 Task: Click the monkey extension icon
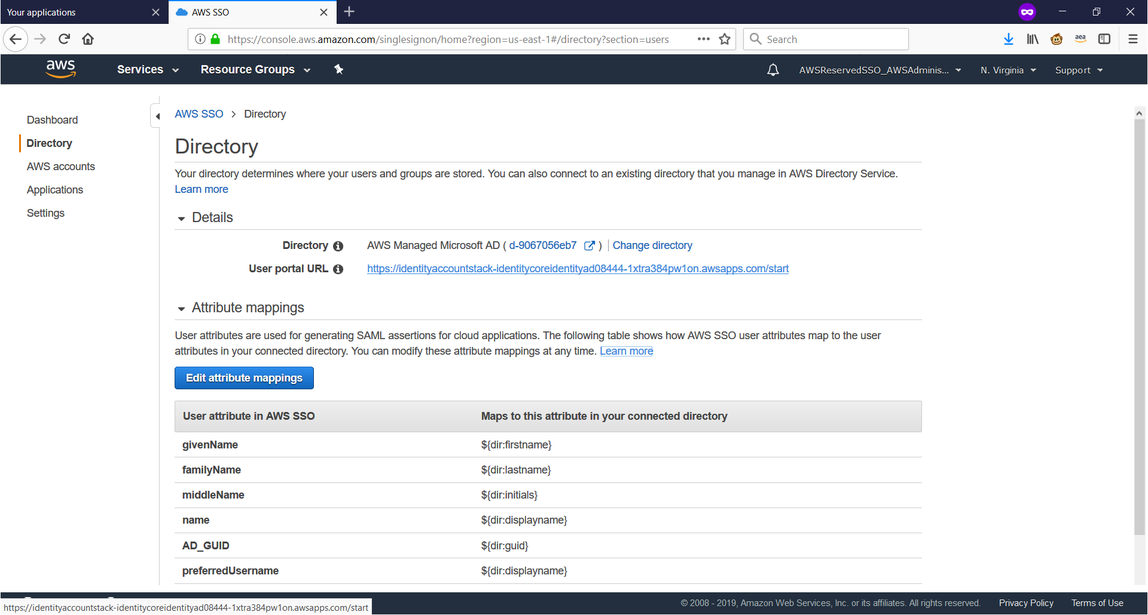pyautogui.click(x=1056, y=40)
